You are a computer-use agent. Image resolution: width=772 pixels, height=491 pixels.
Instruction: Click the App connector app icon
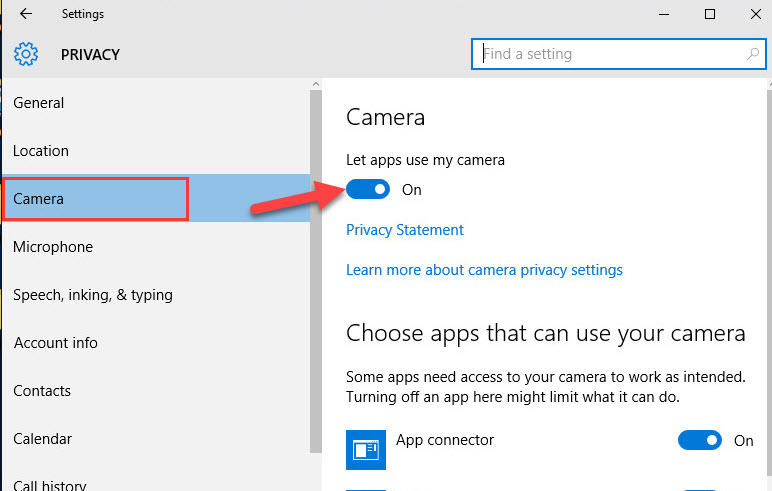[366, 450]
